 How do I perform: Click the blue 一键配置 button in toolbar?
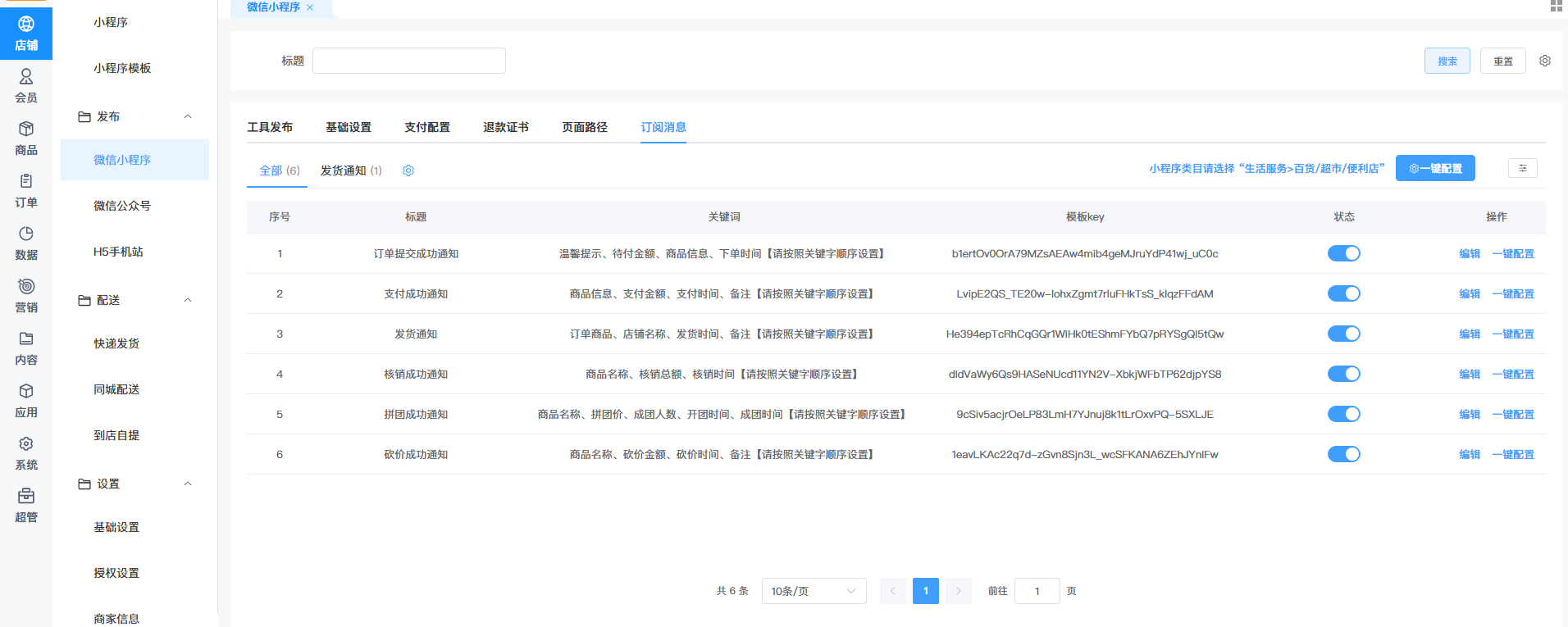1435,168
